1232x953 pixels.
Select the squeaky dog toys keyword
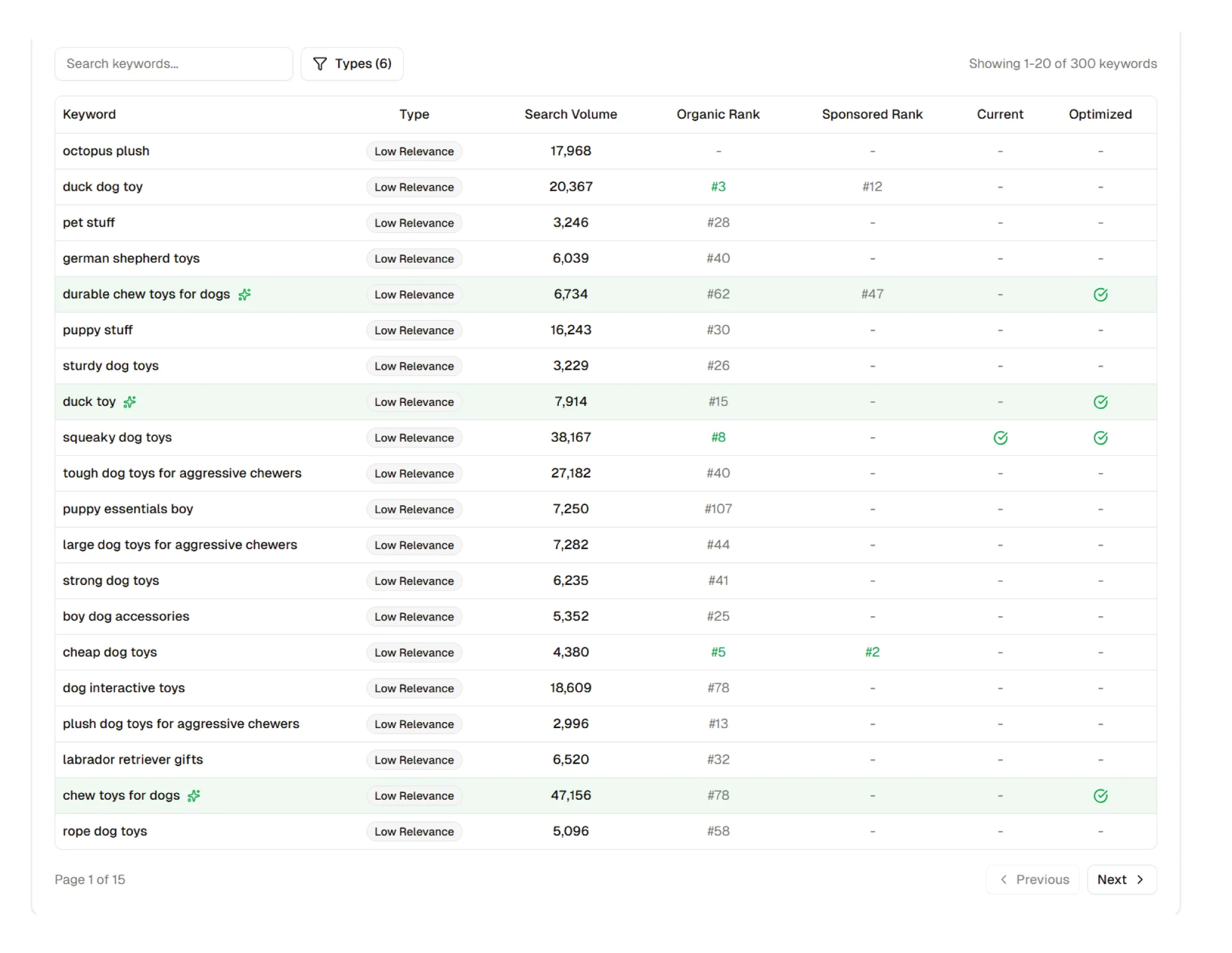117,437
